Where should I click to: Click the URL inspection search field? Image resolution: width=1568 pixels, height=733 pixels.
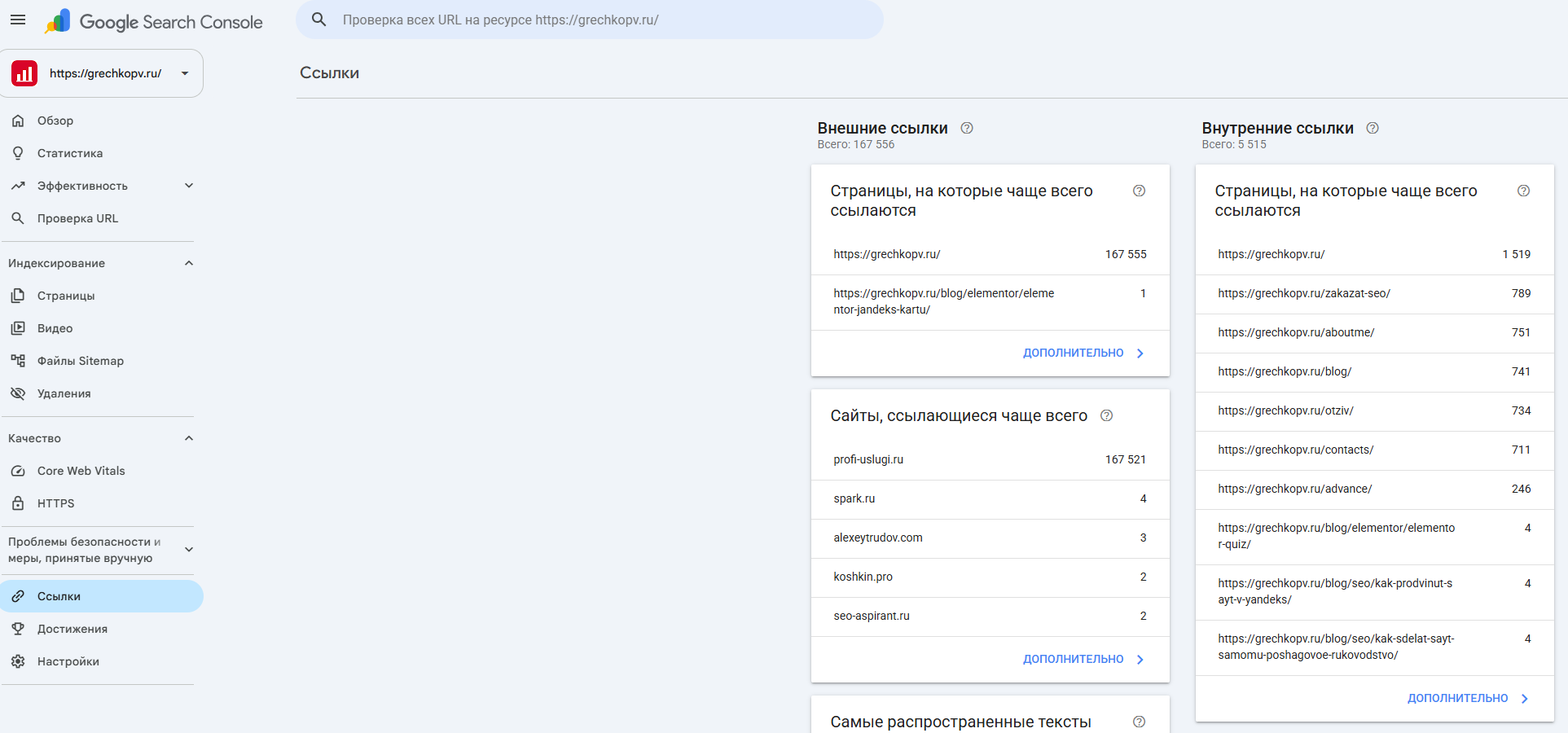pos(590,20)
